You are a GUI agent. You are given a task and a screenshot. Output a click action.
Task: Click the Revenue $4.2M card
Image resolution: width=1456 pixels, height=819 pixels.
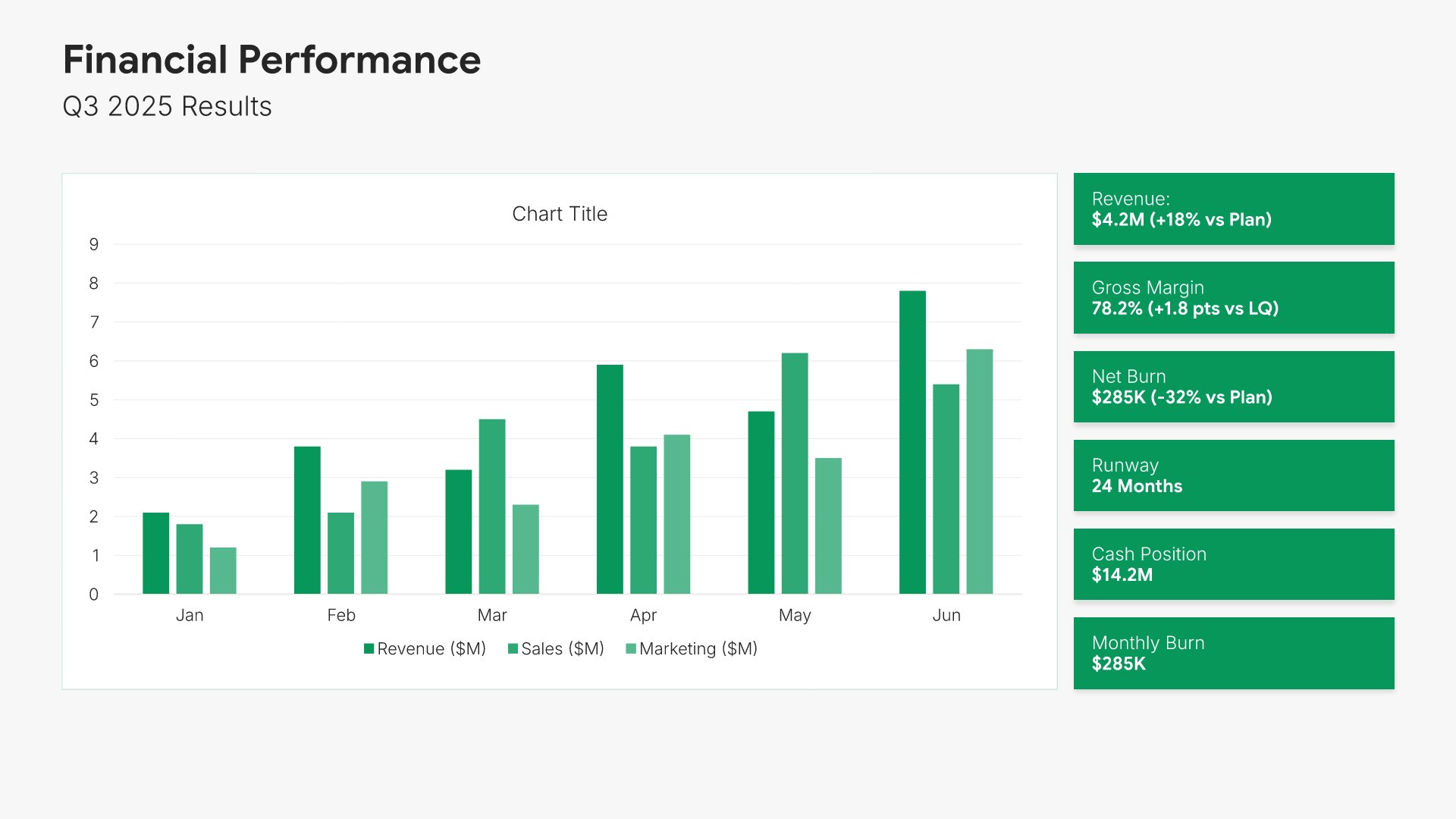coord(1234,209)
